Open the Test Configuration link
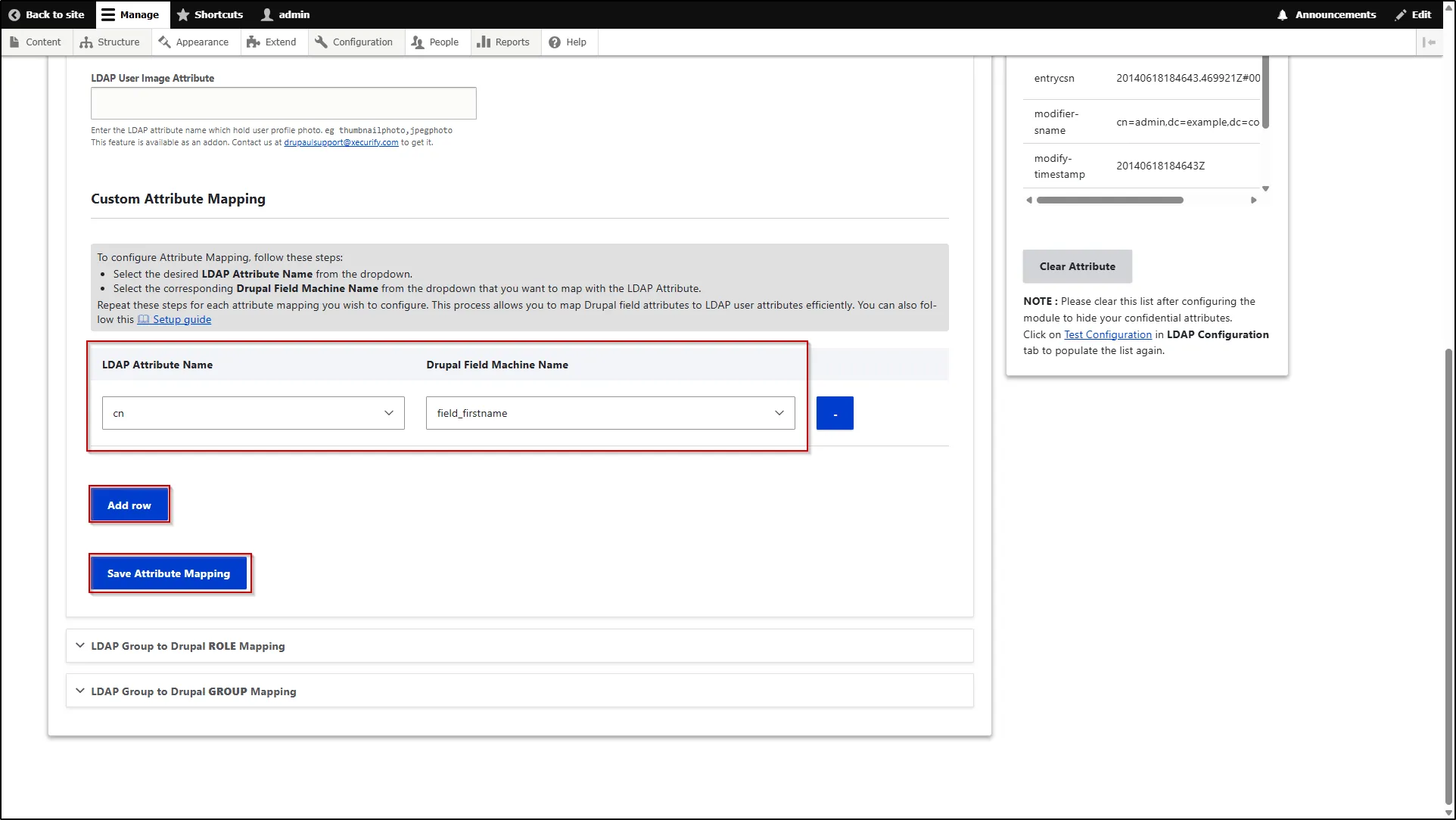 [1107, 334]
